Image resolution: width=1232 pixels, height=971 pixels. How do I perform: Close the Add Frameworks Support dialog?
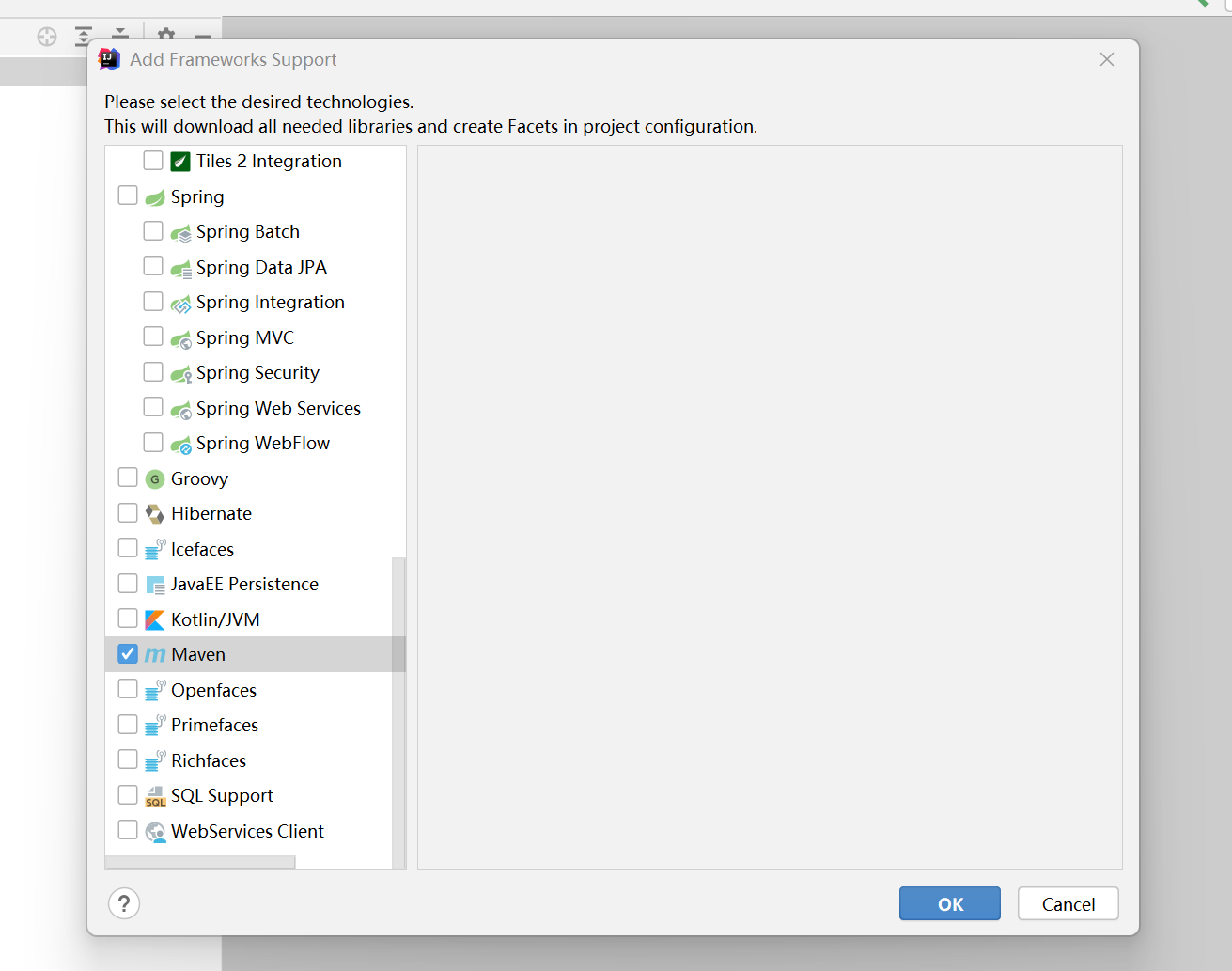[x=1107, y=59]
